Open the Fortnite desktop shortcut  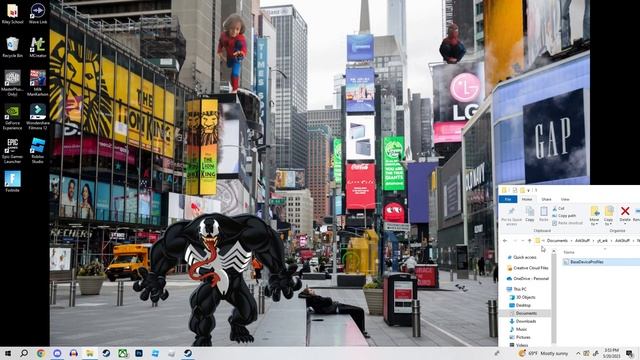click(x=12, y=182)
